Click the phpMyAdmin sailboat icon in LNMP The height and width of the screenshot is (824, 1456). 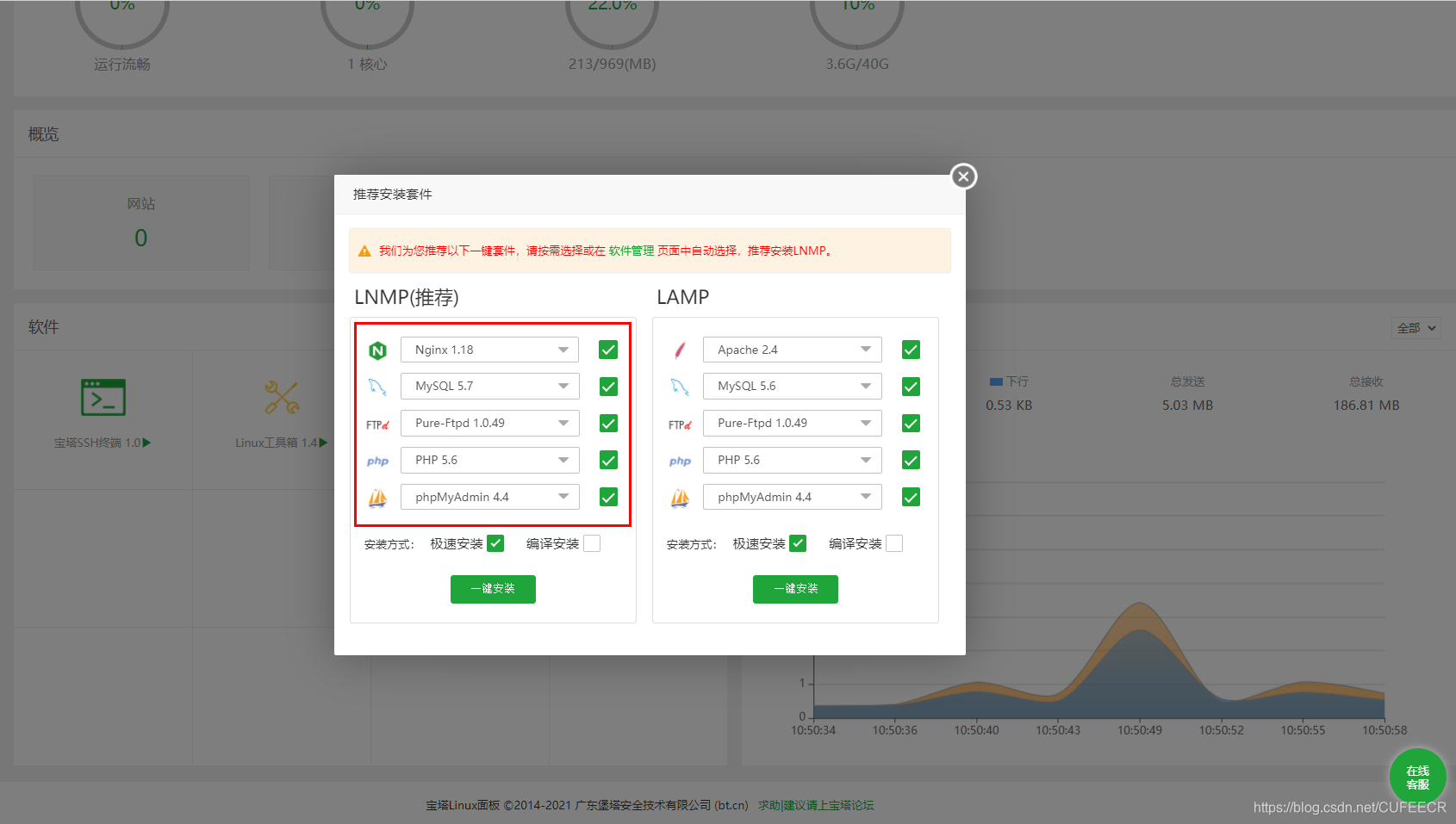click(x=377, y=498)
